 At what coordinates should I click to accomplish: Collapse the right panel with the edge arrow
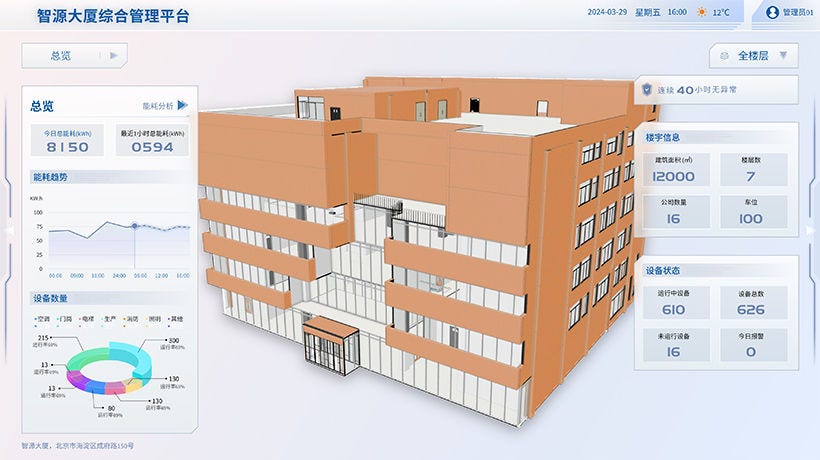click(x=811, y=230)
